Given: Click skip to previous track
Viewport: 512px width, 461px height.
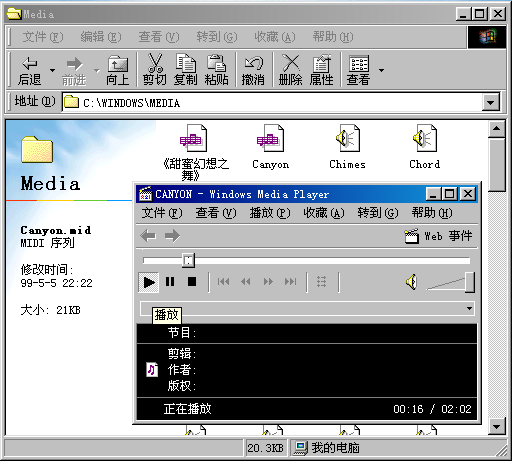Looking at the screenshot, I should (223, 282).
